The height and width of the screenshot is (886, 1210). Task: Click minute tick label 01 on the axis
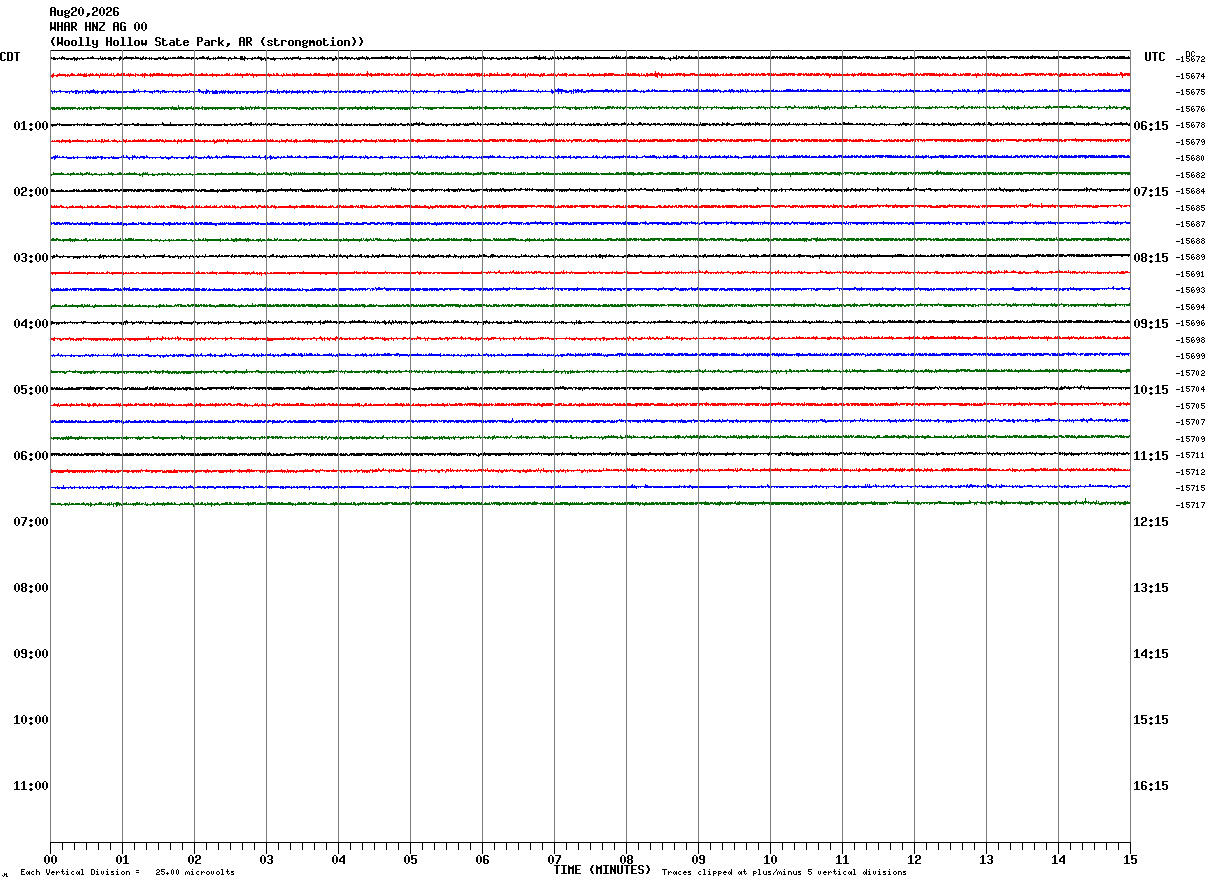pyautogui.click(x=122, y=859)
